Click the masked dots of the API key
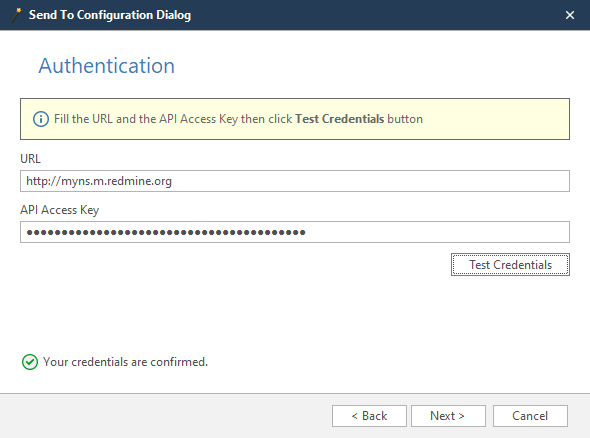 (x=166, y=233)
